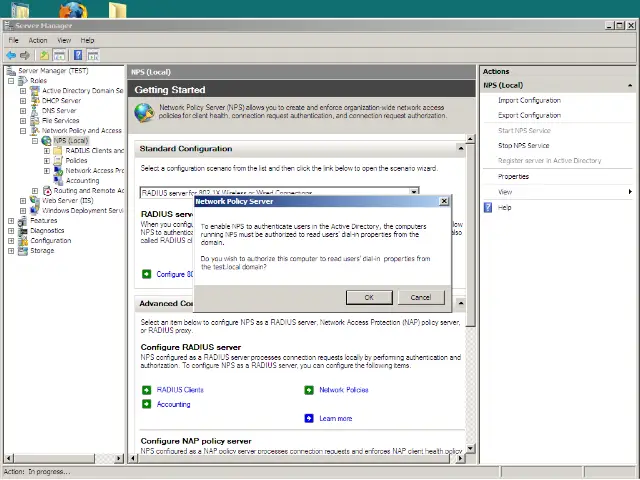The image size is (640, 480).
Task: Open the configuration scenario dropdown
Action: (x=414, y=192)
